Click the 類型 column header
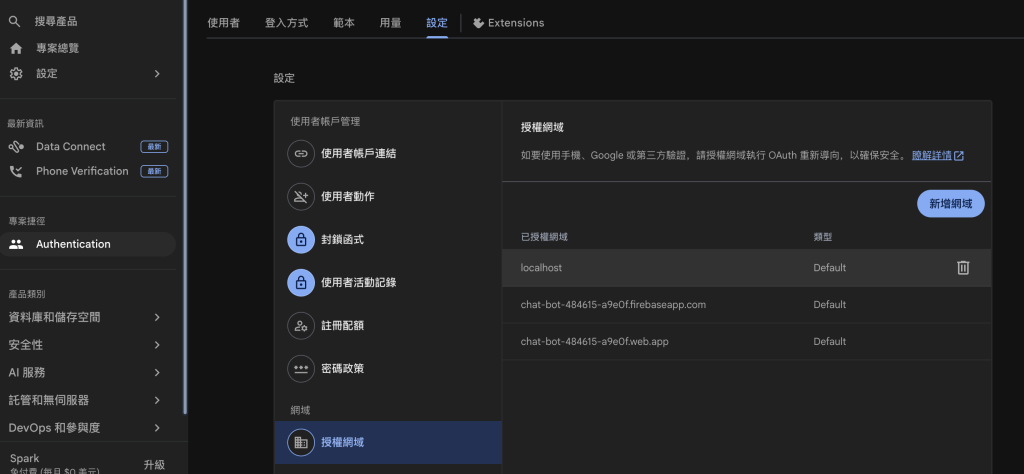Viewport: 1024px width, 474px height. coord(823,237)
